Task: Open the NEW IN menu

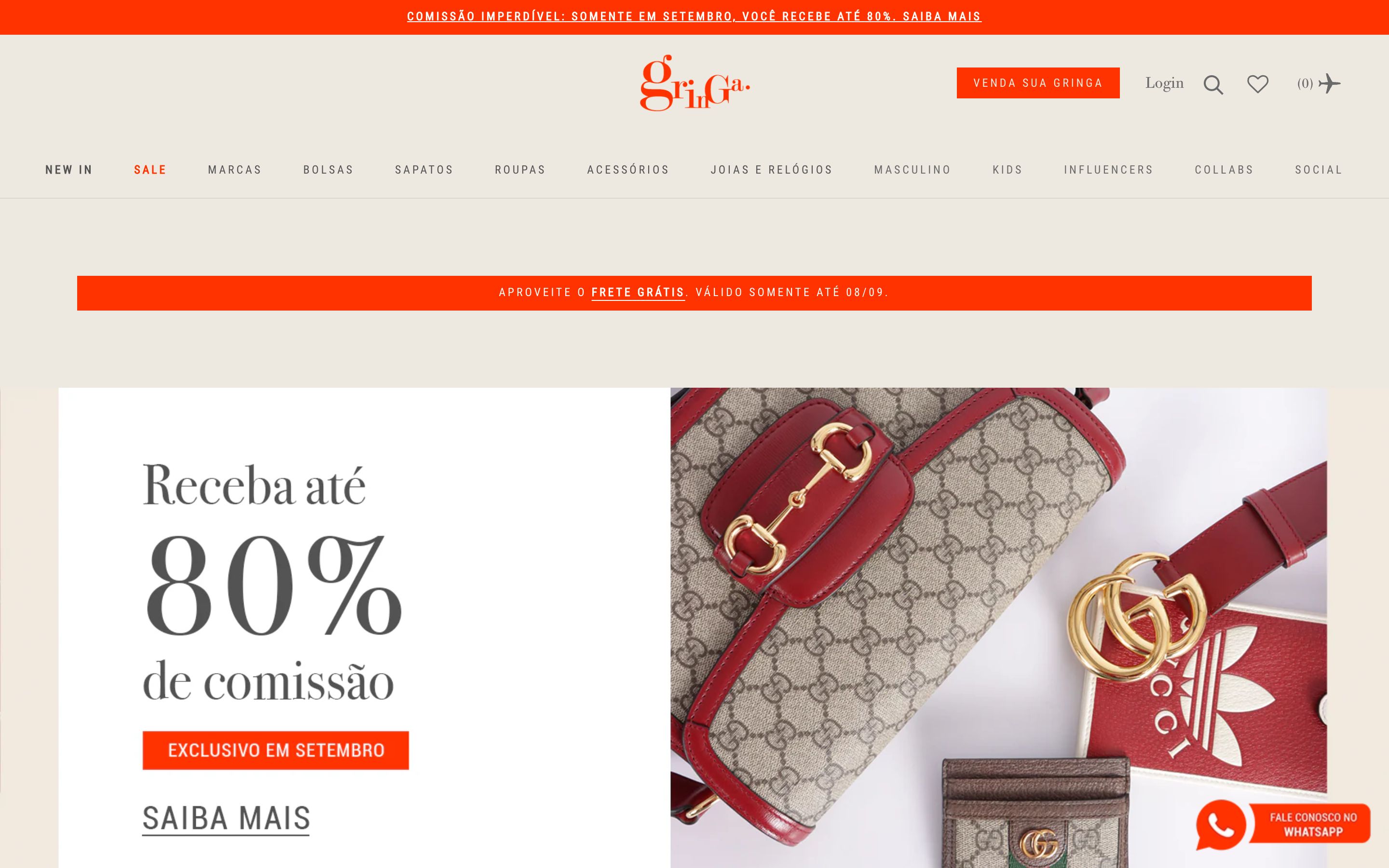Action: click(69, 170)
